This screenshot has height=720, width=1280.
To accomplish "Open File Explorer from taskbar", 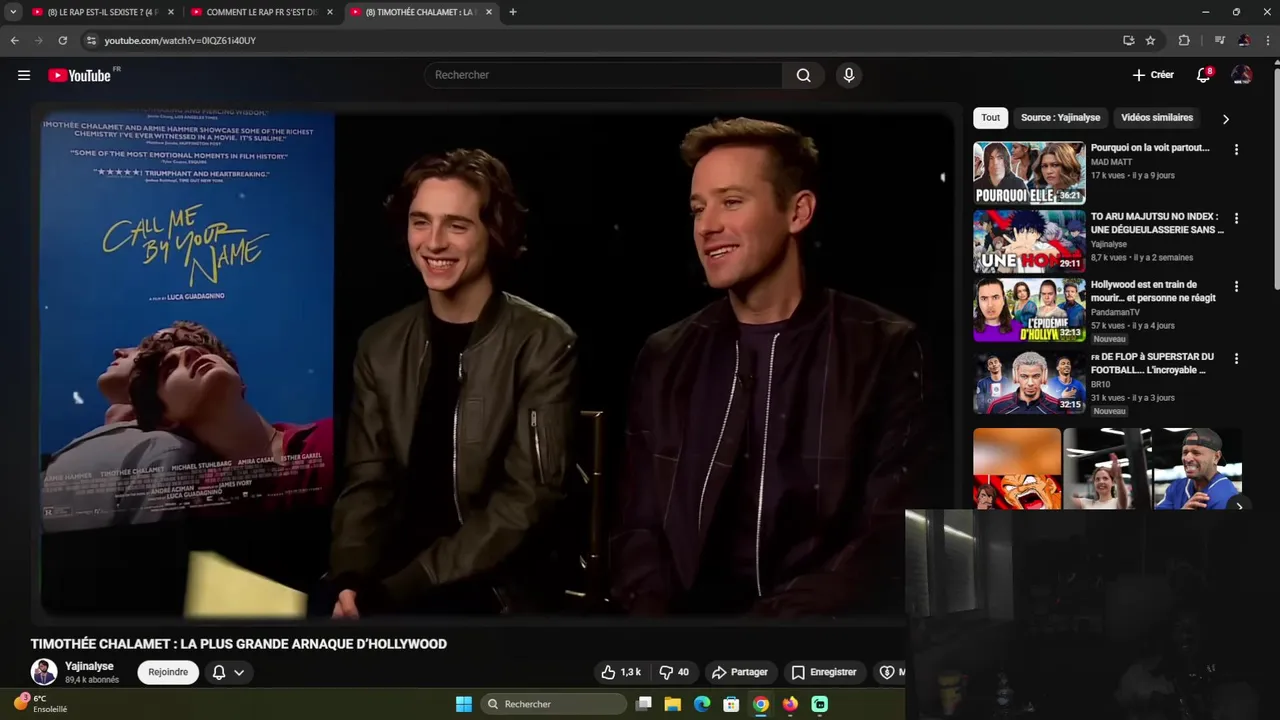I will 673,704.
